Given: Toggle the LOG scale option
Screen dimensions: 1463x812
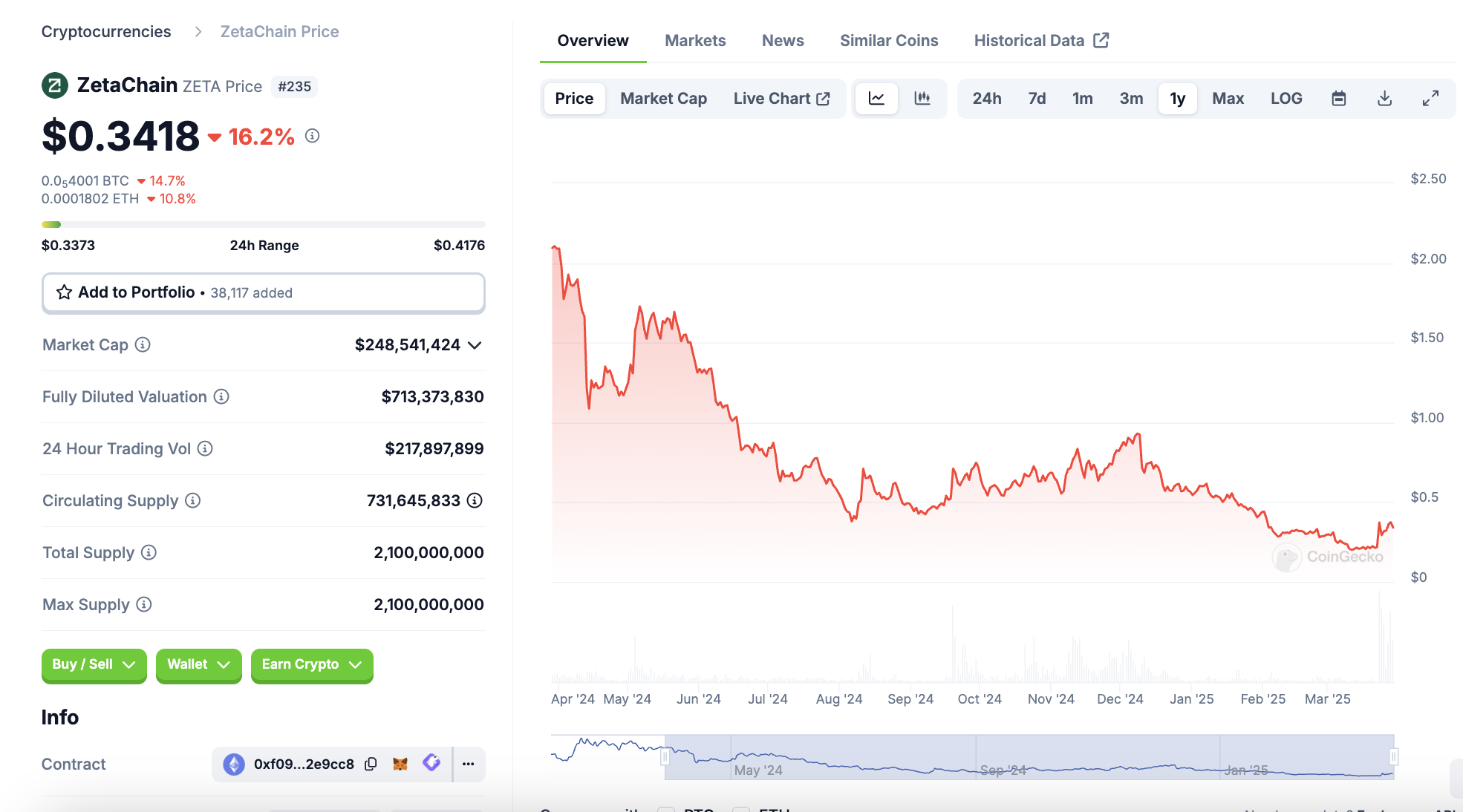Looking at the screenshot, I should click(1286, 99).
